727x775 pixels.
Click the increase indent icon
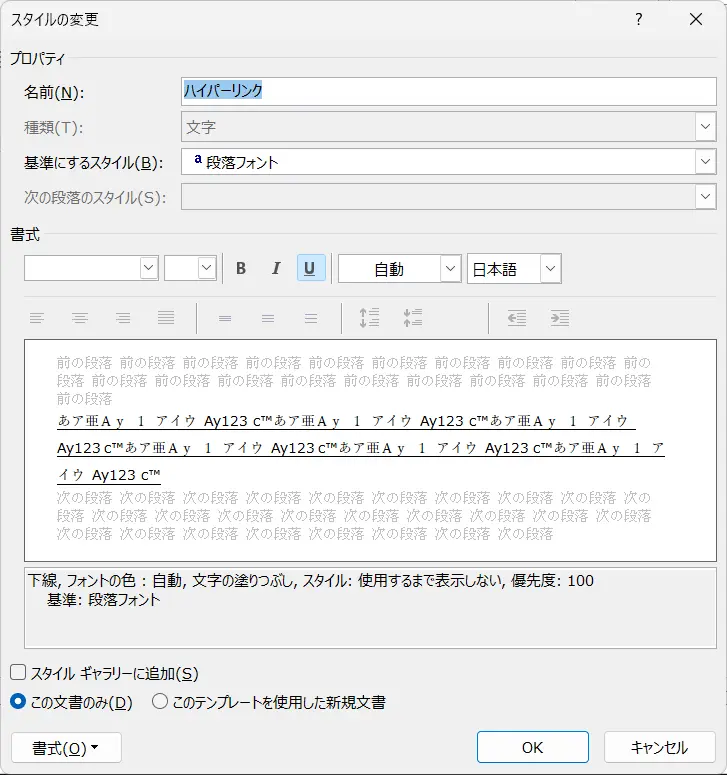(559, 318)
